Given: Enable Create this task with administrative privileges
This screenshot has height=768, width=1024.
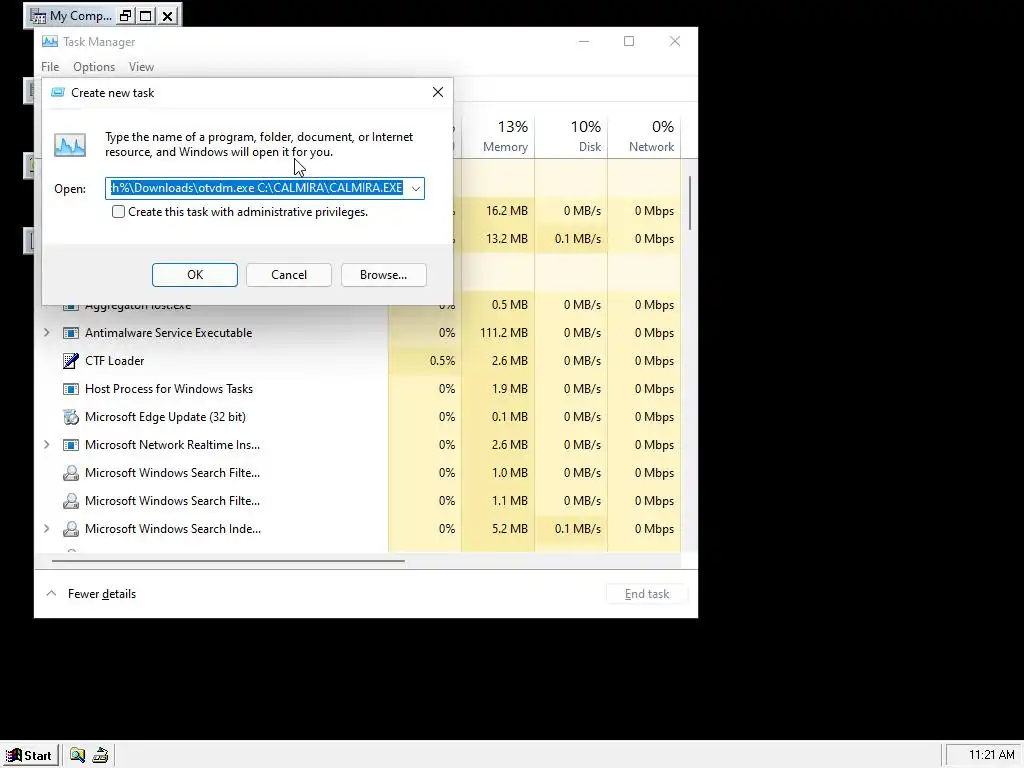Looking at the screenshot, I should tap(118, 212).
